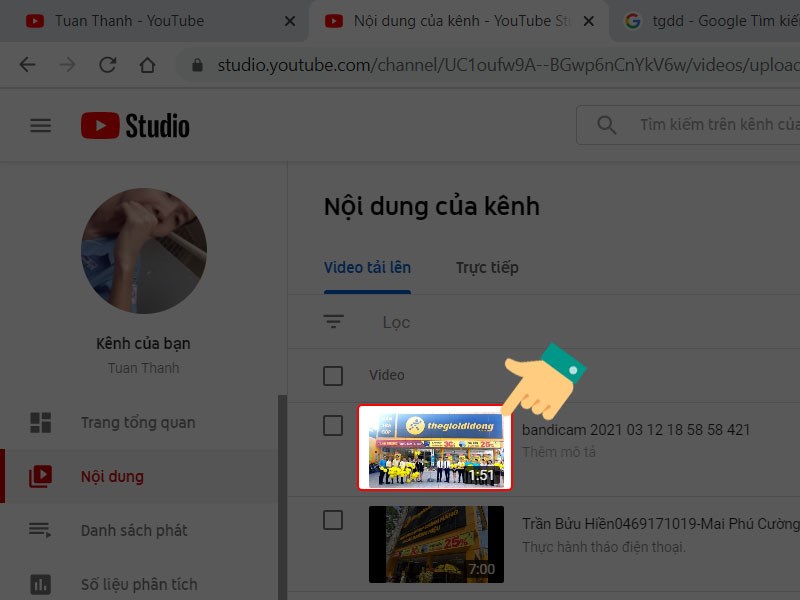
Task: Click the Số liệu phân tích chart icon
Action: (40, 584)
